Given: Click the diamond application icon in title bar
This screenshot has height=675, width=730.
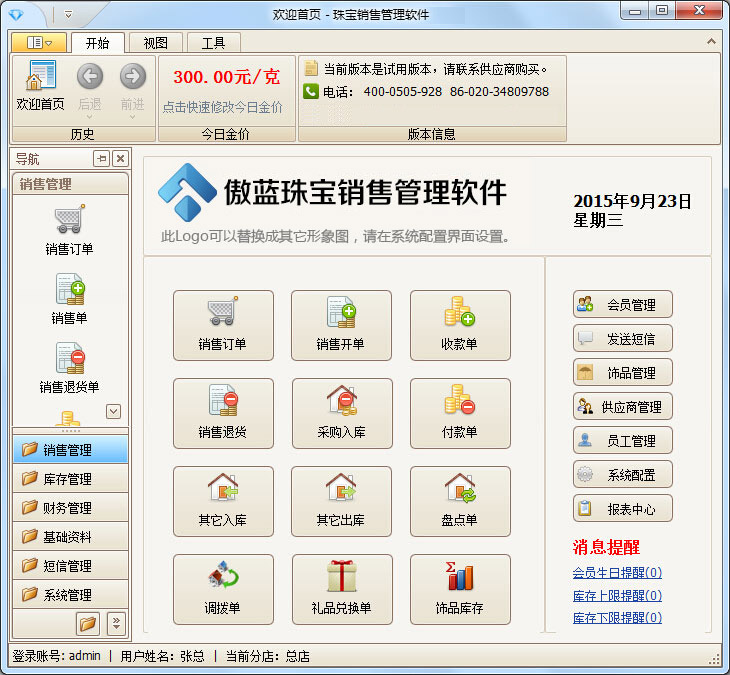Looking at the screenshot, I should point(16,15).
